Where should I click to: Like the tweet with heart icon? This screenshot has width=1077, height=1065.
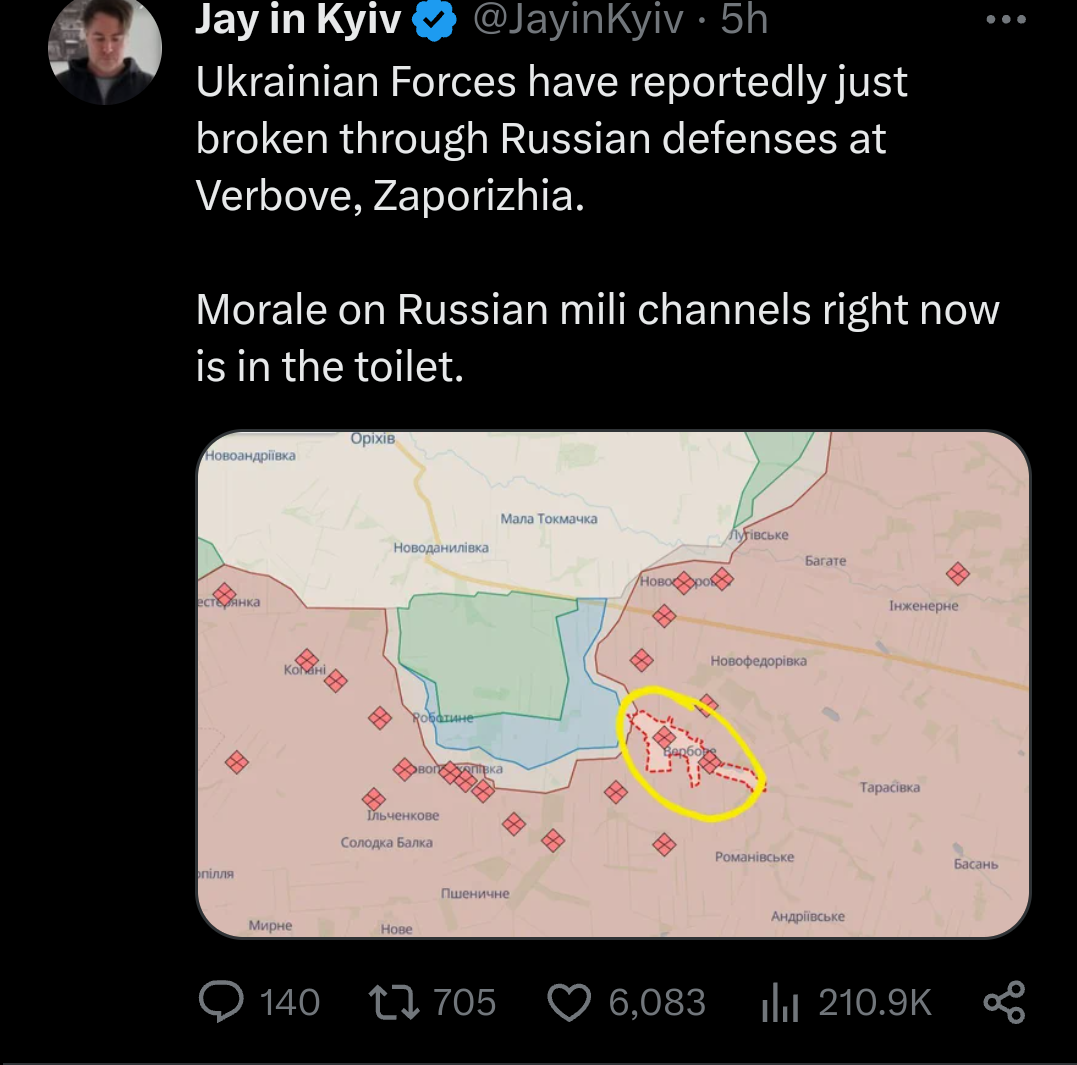click(x=571, y=1002)
